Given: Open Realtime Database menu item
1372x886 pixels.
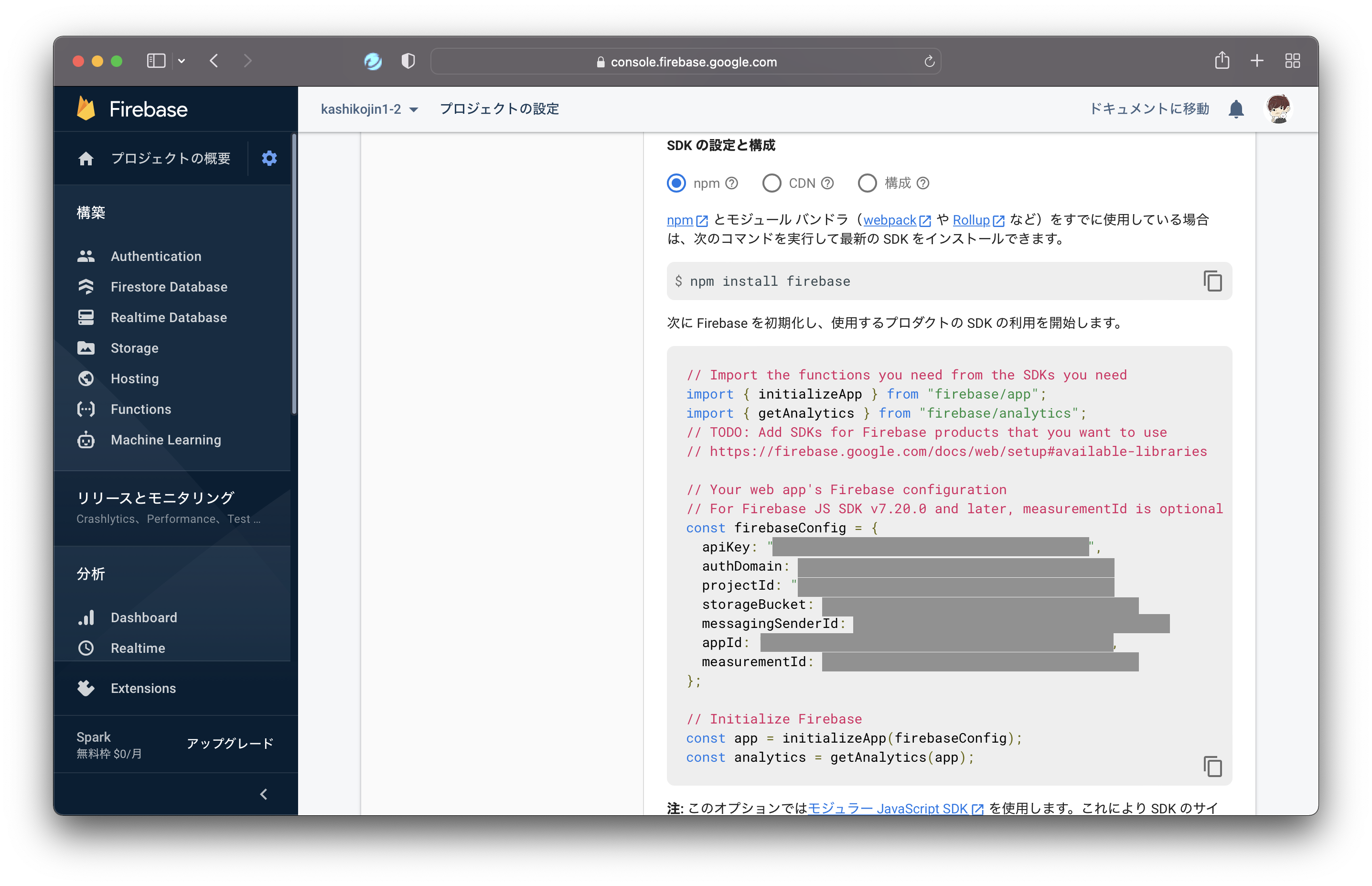Looking at the screenshot, I should 169,318.
